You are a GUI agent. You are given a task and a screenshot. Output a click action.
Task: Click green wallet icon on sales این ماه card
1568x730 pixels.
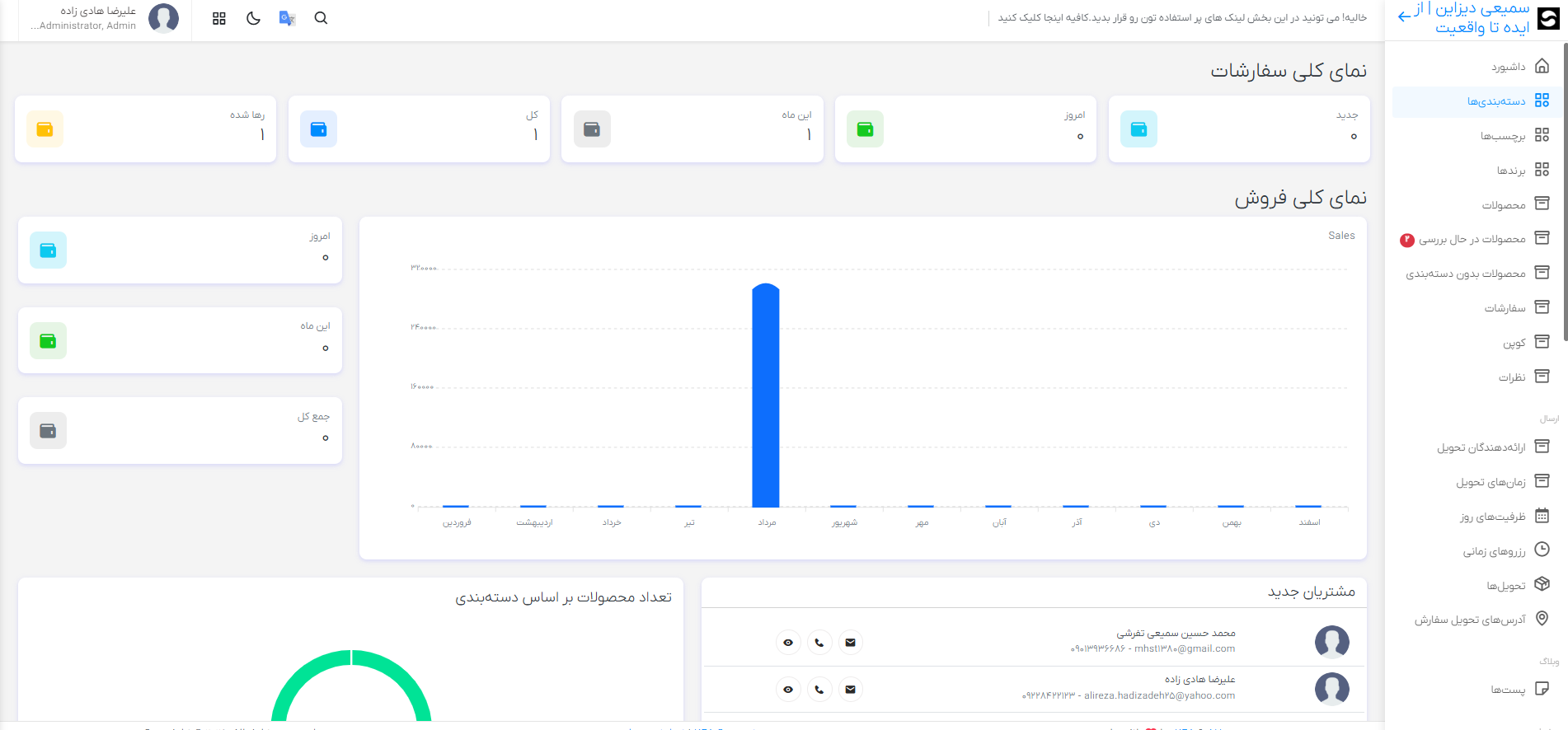pos(48,341)
